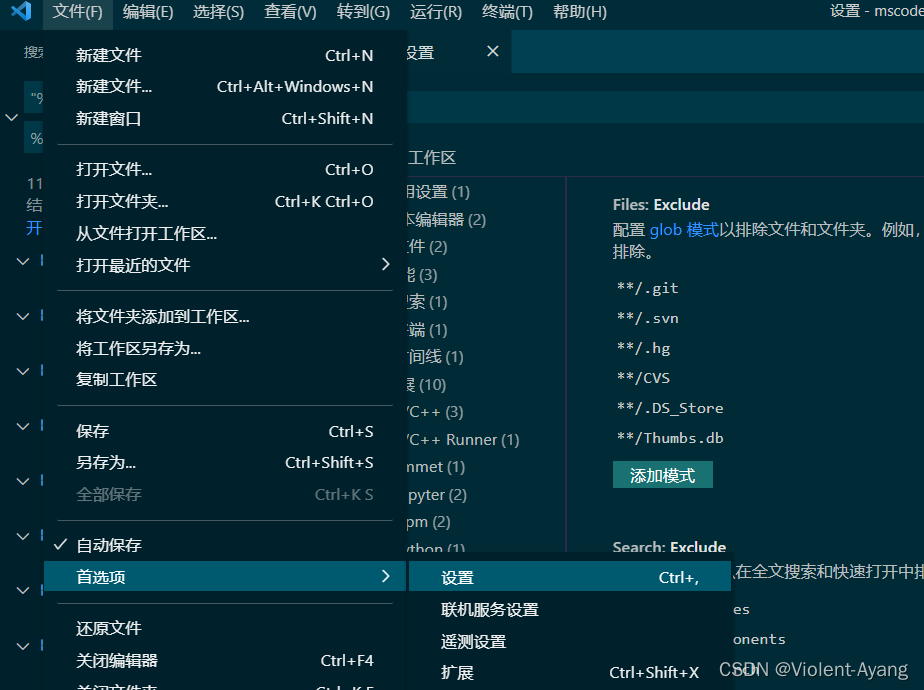Open 设置 Ctrl+, in submenu
This screenshot has width=924, height=690.
(570, 577)
